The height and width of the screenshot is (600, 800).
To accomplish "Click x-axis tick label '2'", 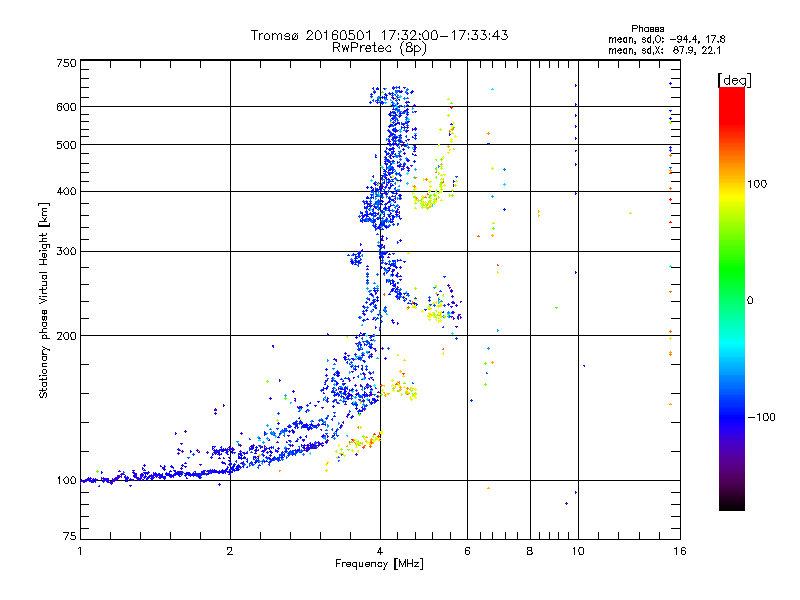I will pos(230,551).
